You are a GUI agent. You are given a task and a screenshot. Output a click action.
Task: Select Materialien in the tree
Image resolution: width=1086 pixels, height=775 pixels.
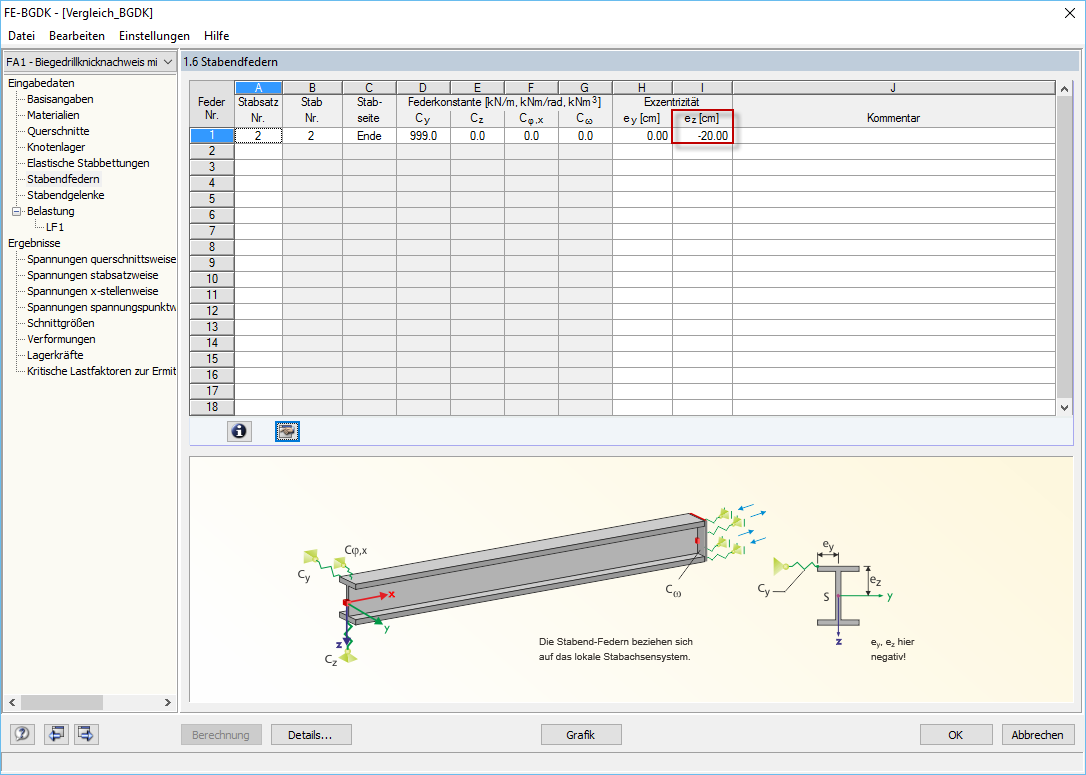click(53, 115)
